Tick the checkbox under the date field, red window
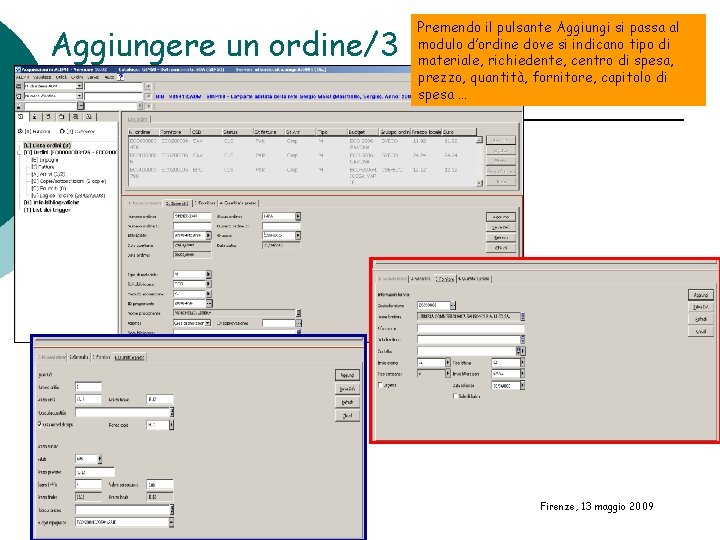Image resolution: width=720 pixels, height=540 pixels. (x=455, y=396)
